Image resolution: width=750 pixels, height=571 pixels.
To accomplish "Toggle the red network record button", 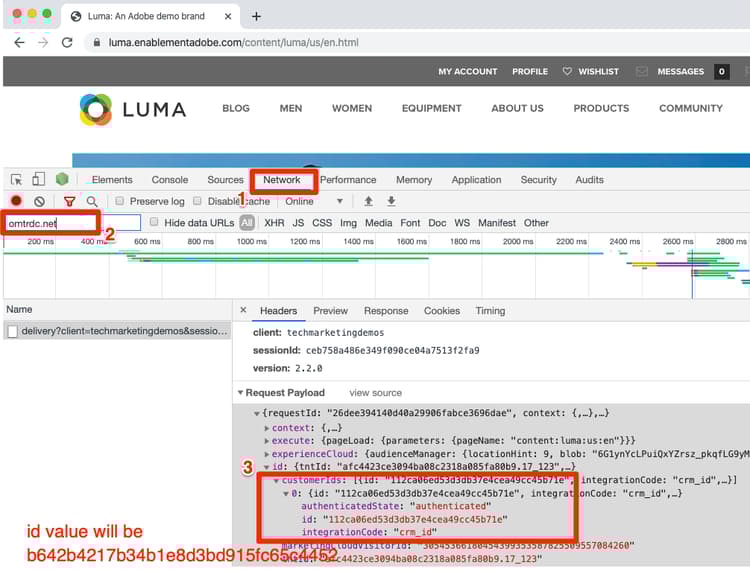I will point(16,201).
